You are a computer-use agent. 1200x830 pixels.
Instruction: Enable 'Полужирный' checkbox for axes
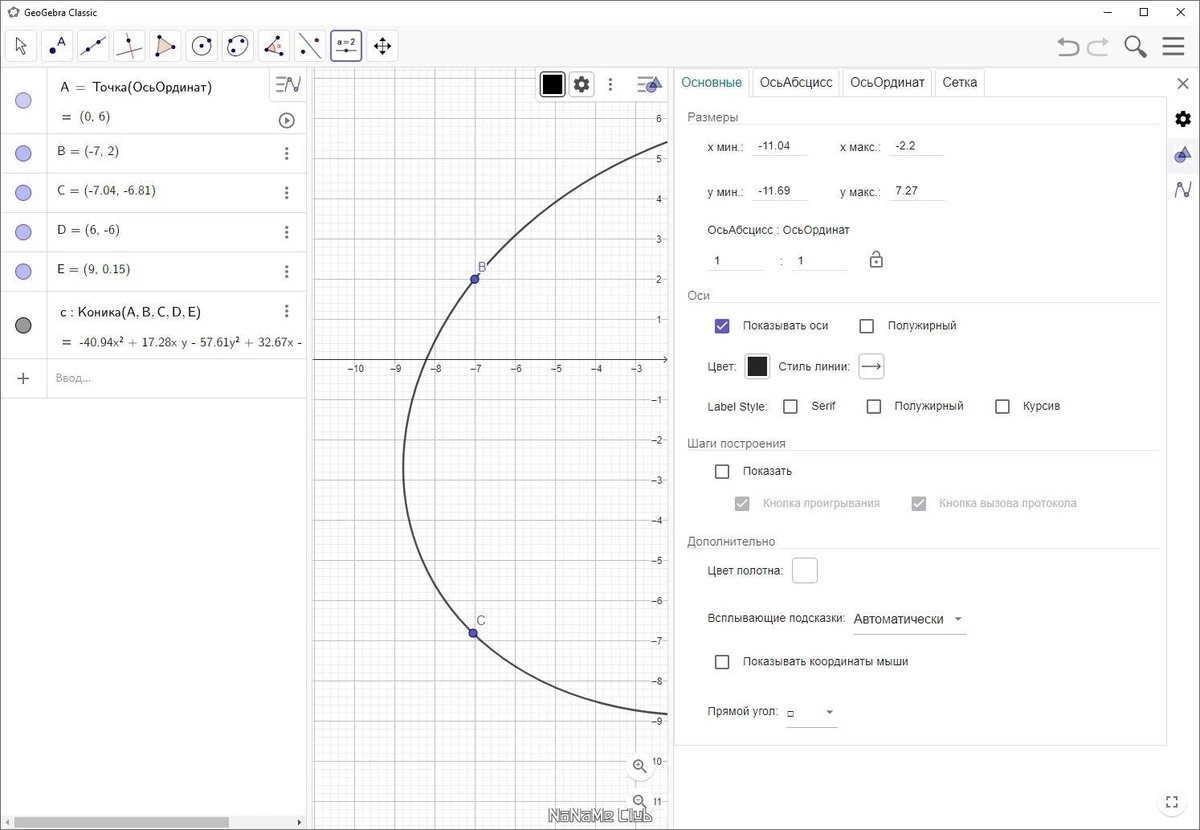click(867, 326)
